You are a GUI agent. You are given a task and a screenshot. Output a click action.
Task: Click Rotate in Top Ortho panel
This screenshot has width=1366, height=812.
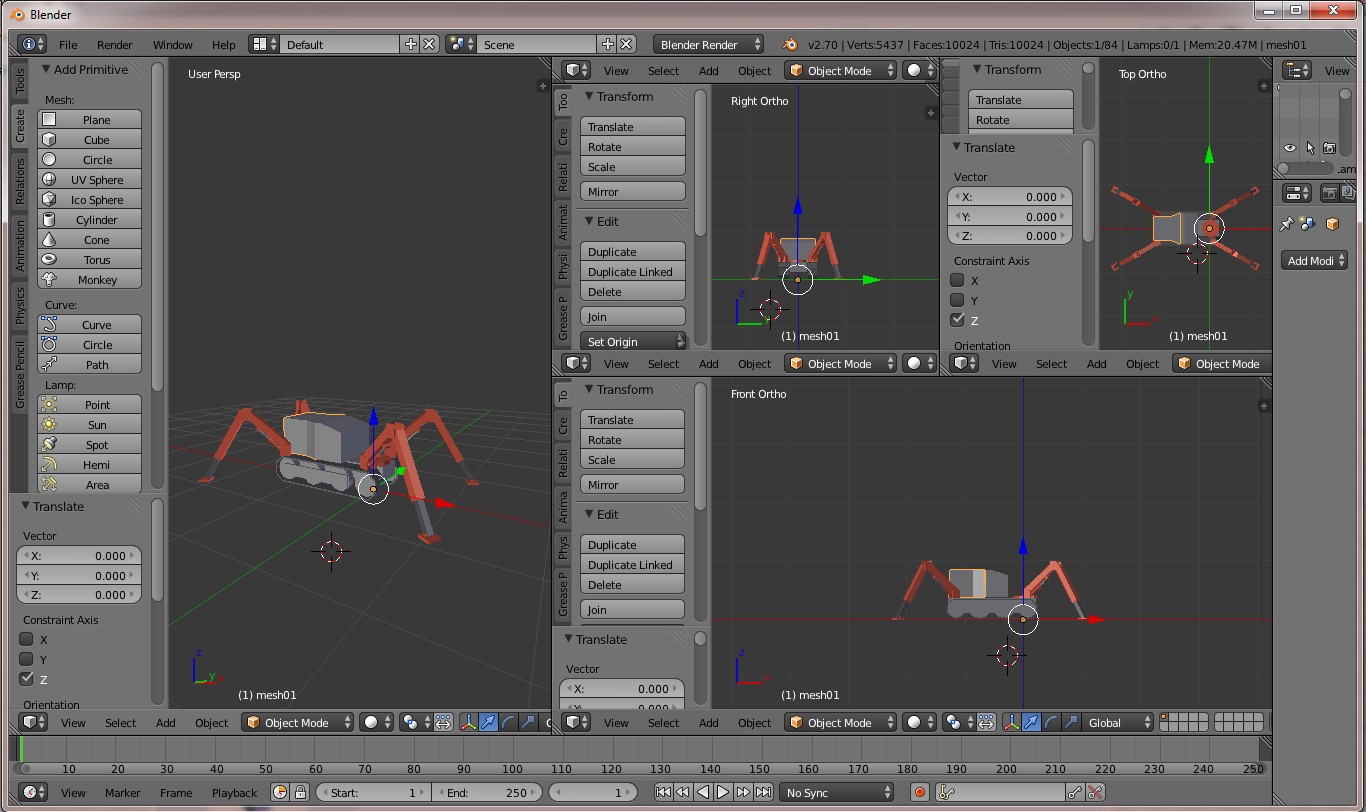1020,120
